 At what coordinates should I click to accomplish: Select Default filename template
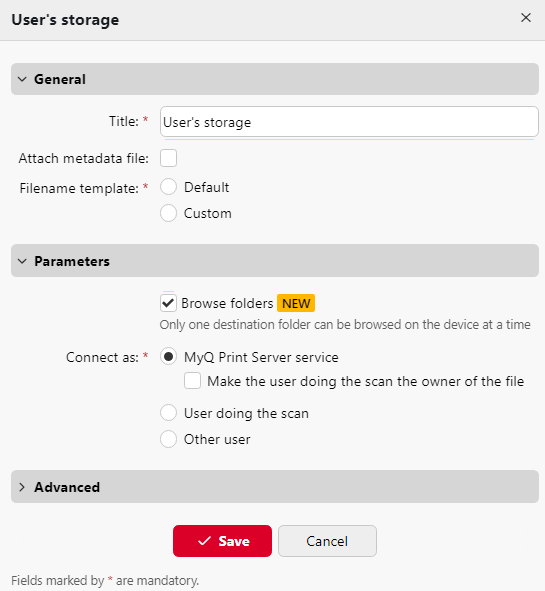click(168, 187)
